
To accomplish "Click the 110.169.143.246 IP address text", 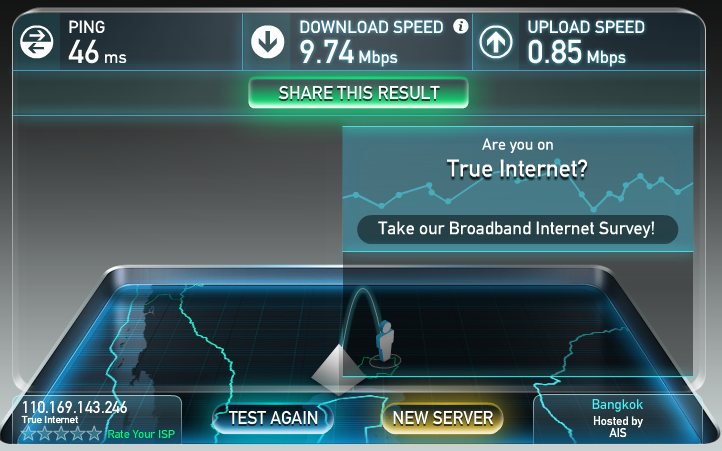I will (75, 407).
